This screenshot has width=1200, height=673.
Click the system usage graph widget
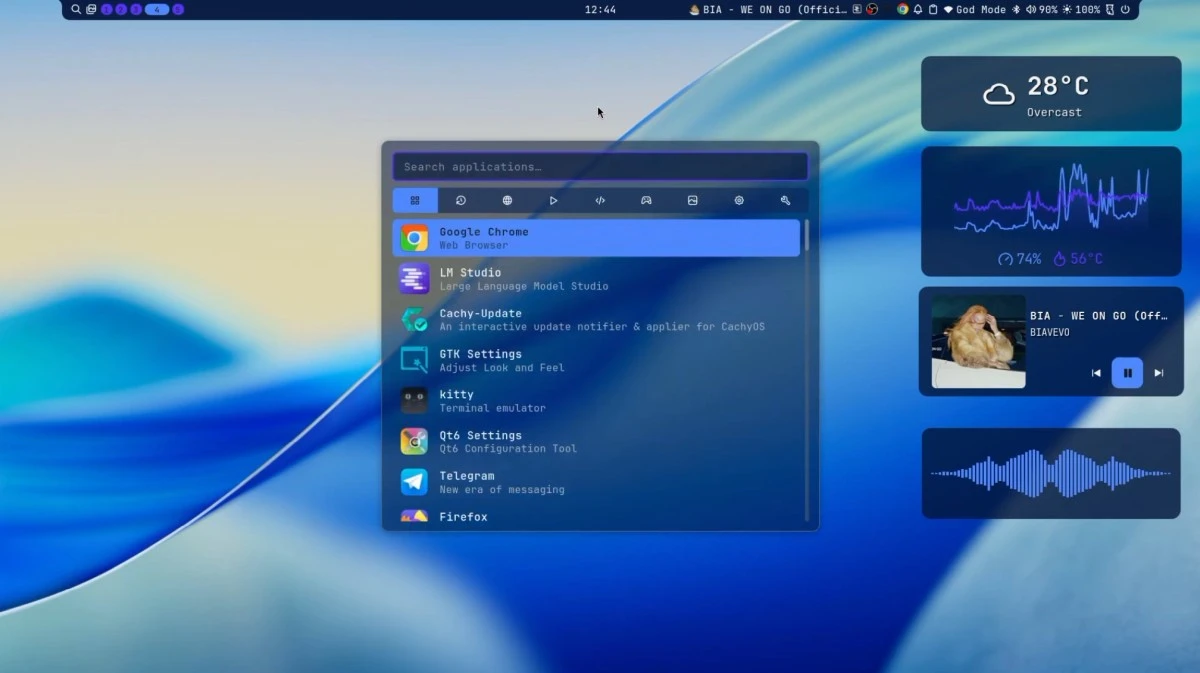1051,211
